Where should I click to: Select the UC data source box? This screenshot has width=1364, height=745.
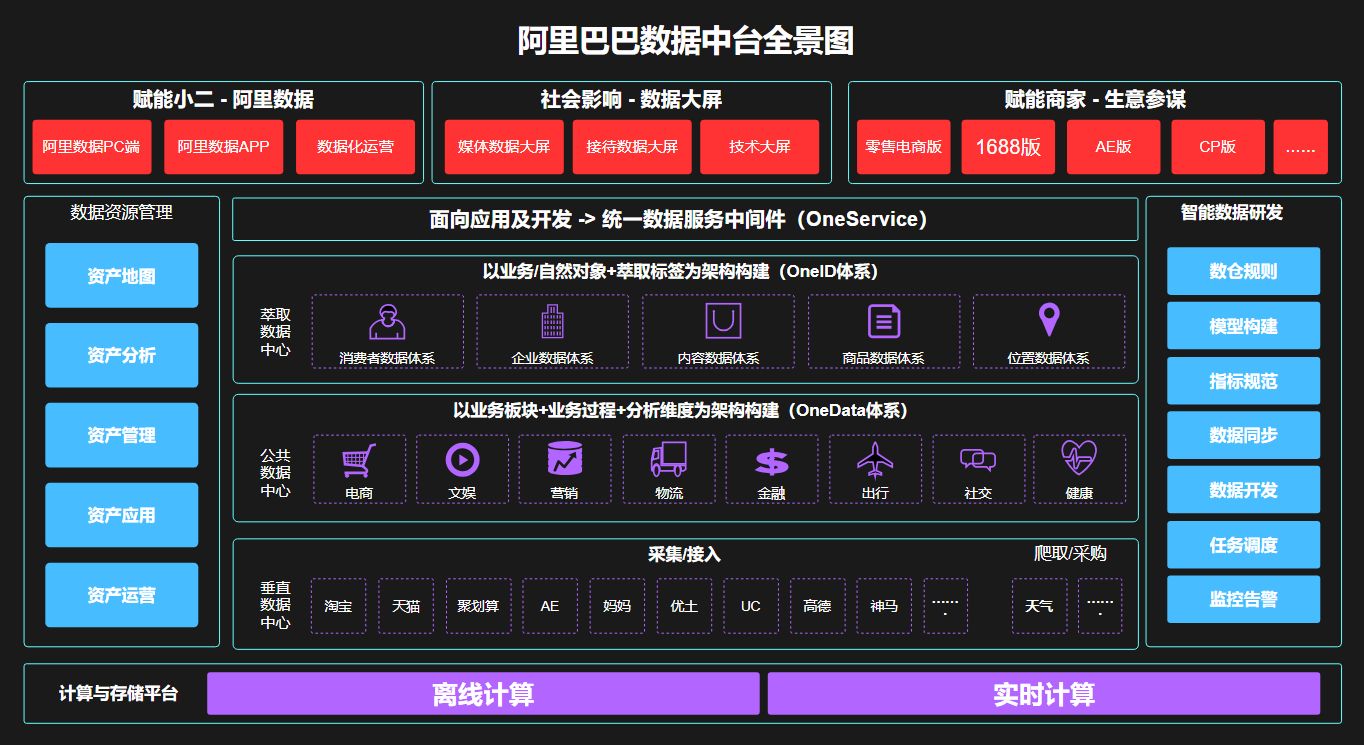751,606
